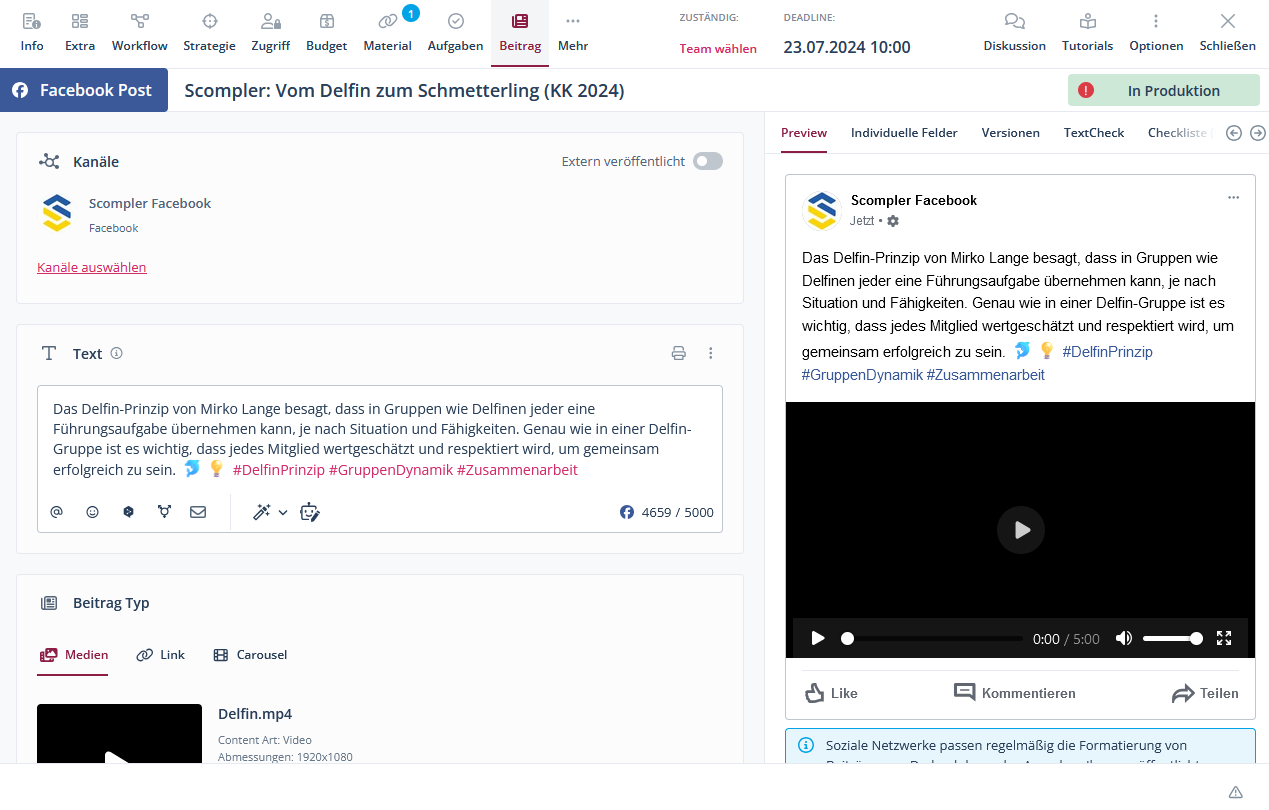
Task: Open the Diskussion panel
Action: tap(1014, 32)
